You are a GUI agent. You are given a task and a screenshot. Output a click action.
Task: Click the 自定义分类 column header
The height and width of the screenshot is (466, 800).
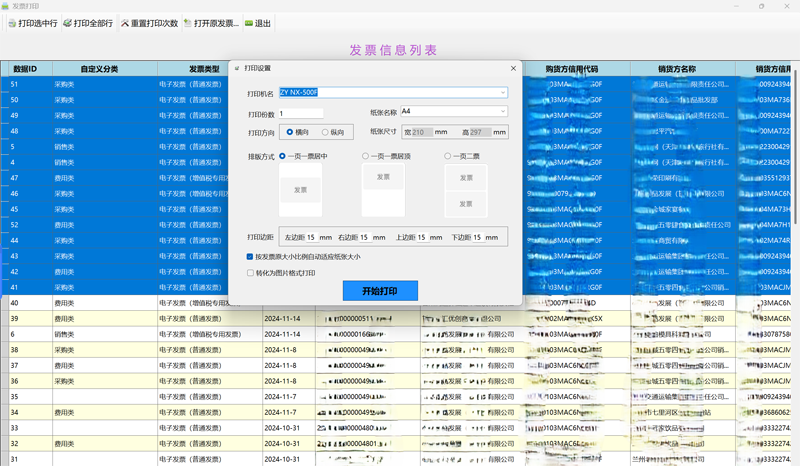105,69
